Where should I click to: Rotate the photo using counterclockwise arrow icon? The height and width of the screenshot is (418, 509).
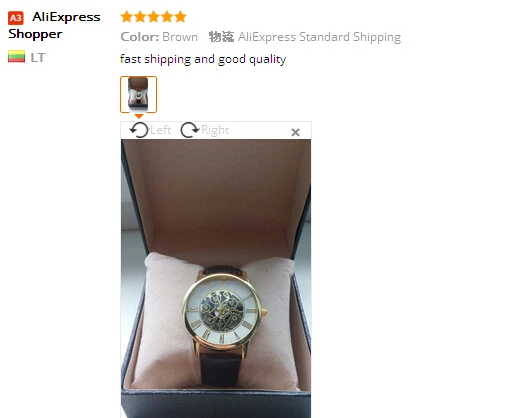click(139, 130)
